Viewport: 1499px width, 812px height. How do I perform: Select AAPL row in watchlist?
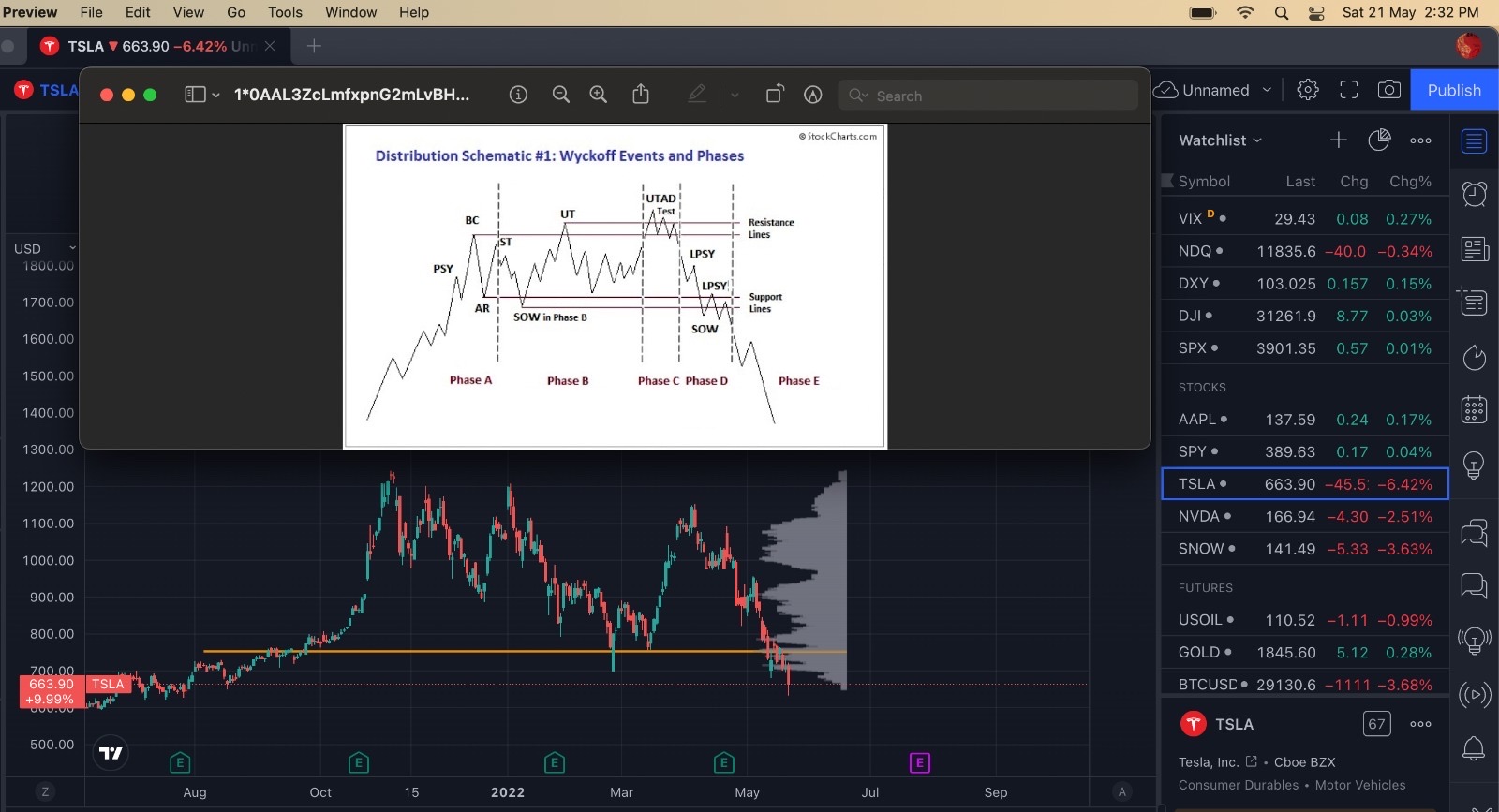click(x=1305, y=420)
